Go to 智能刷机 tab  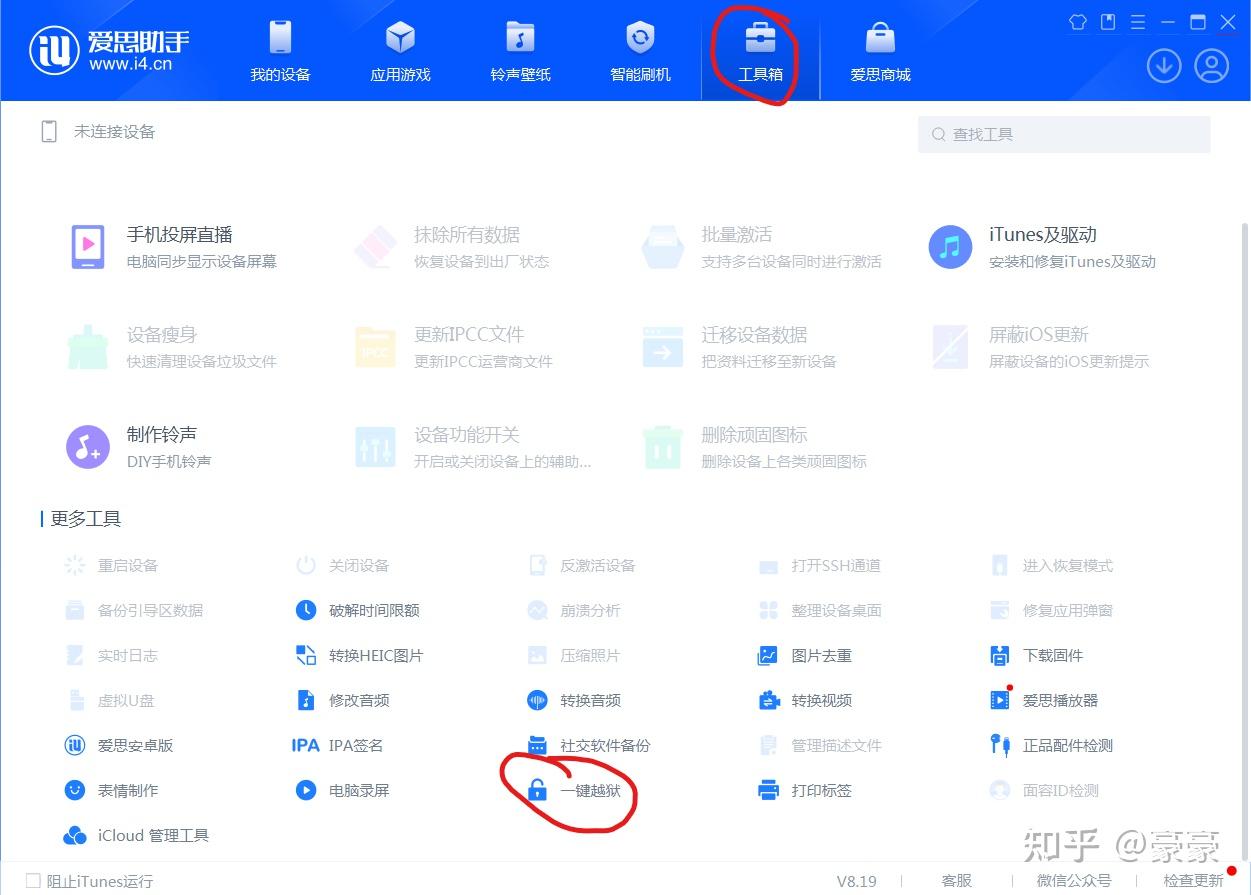click(640, 51)
